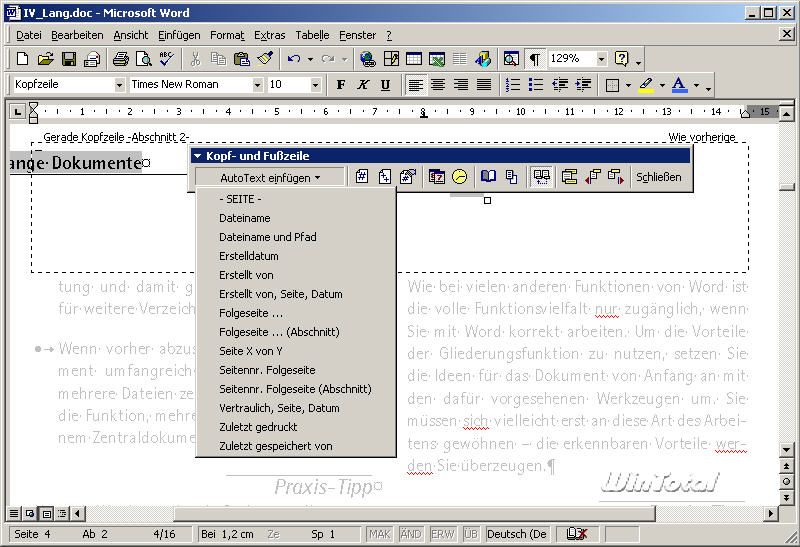Undo the last action
This screenshot has width=800, height=547.
coord(294,59)
